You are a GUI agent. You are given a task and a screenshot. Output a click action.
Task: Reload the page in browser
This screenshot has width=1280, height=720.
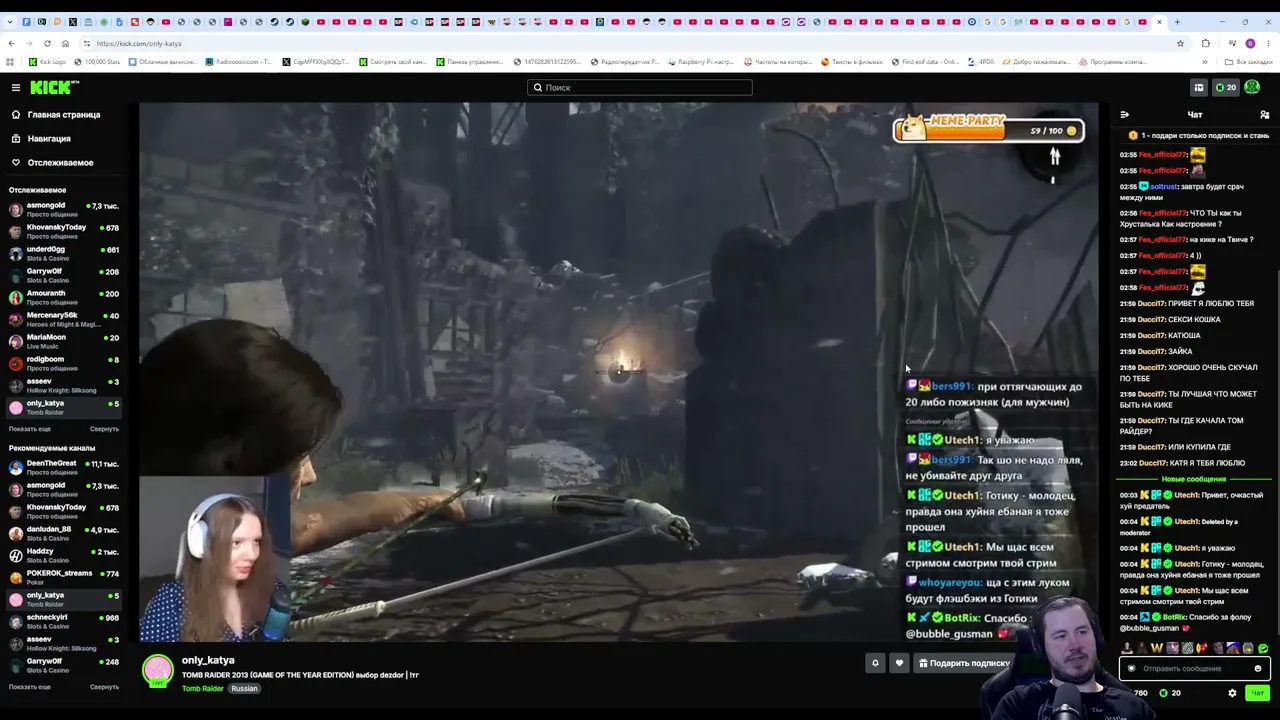click(x=47, y=44)
